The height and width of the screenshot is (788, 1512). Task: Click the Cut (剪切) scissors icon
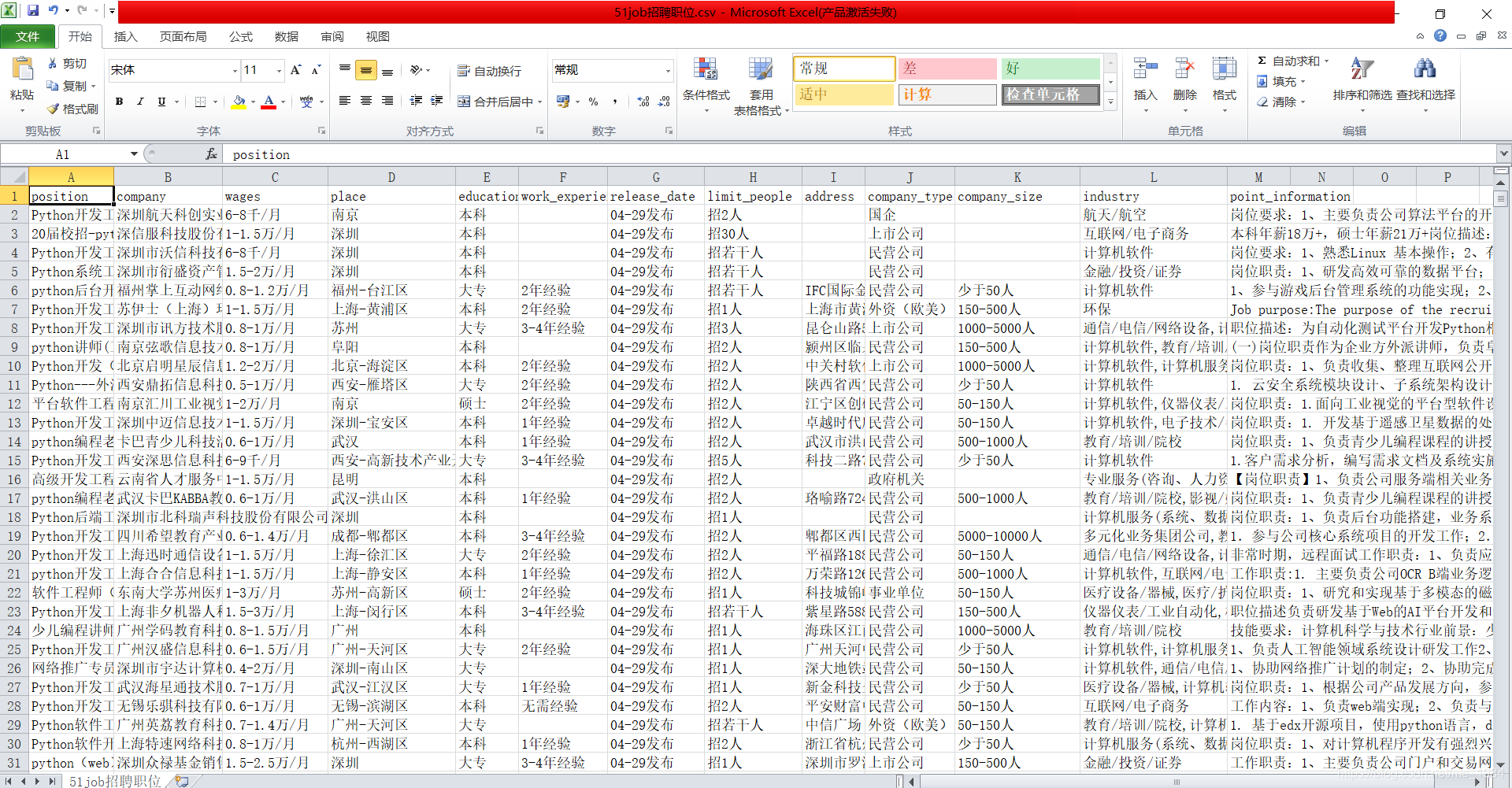(53, 63)
